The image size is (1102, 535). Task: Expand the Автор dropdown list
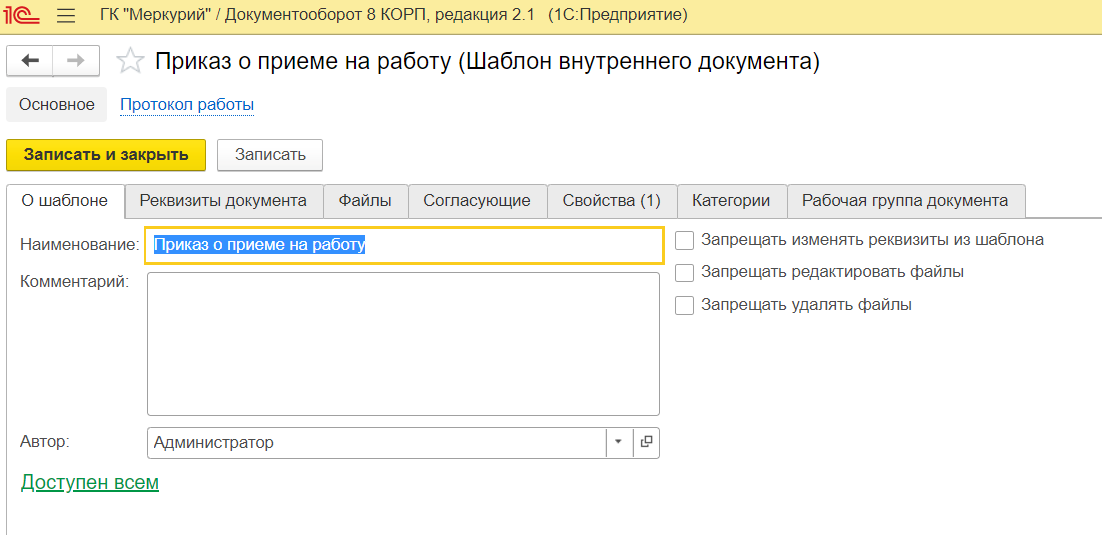click(x=618, y=442)
